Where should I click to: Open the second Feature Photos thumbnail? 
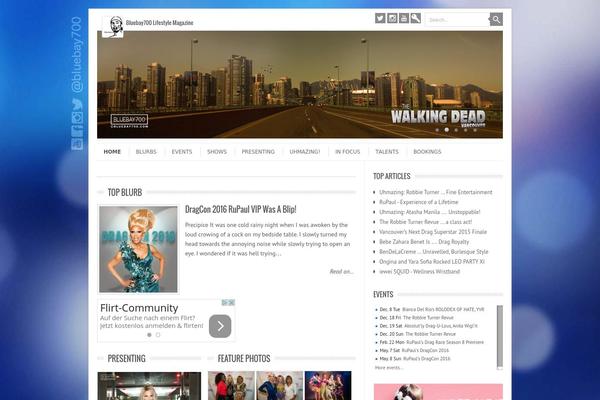point(279,385)
